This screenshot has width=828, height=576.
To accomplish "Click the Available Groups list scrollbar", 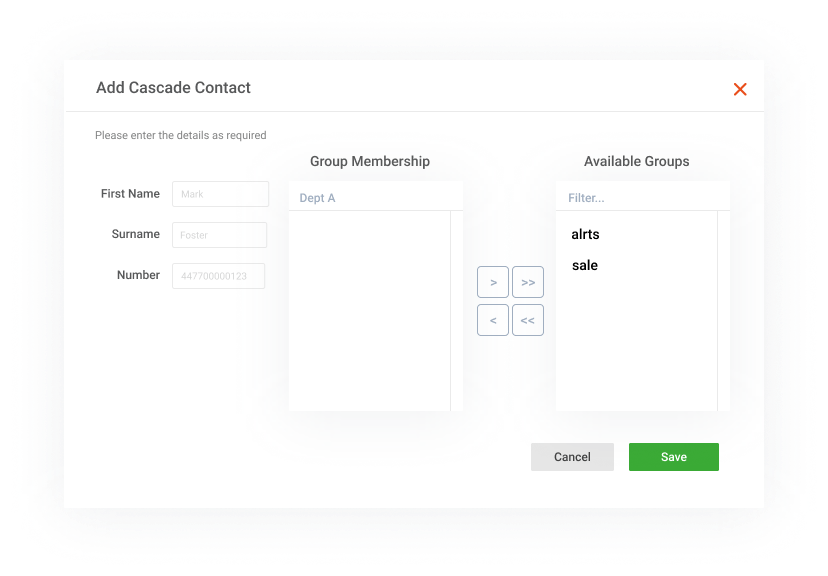I will point(723,310).
